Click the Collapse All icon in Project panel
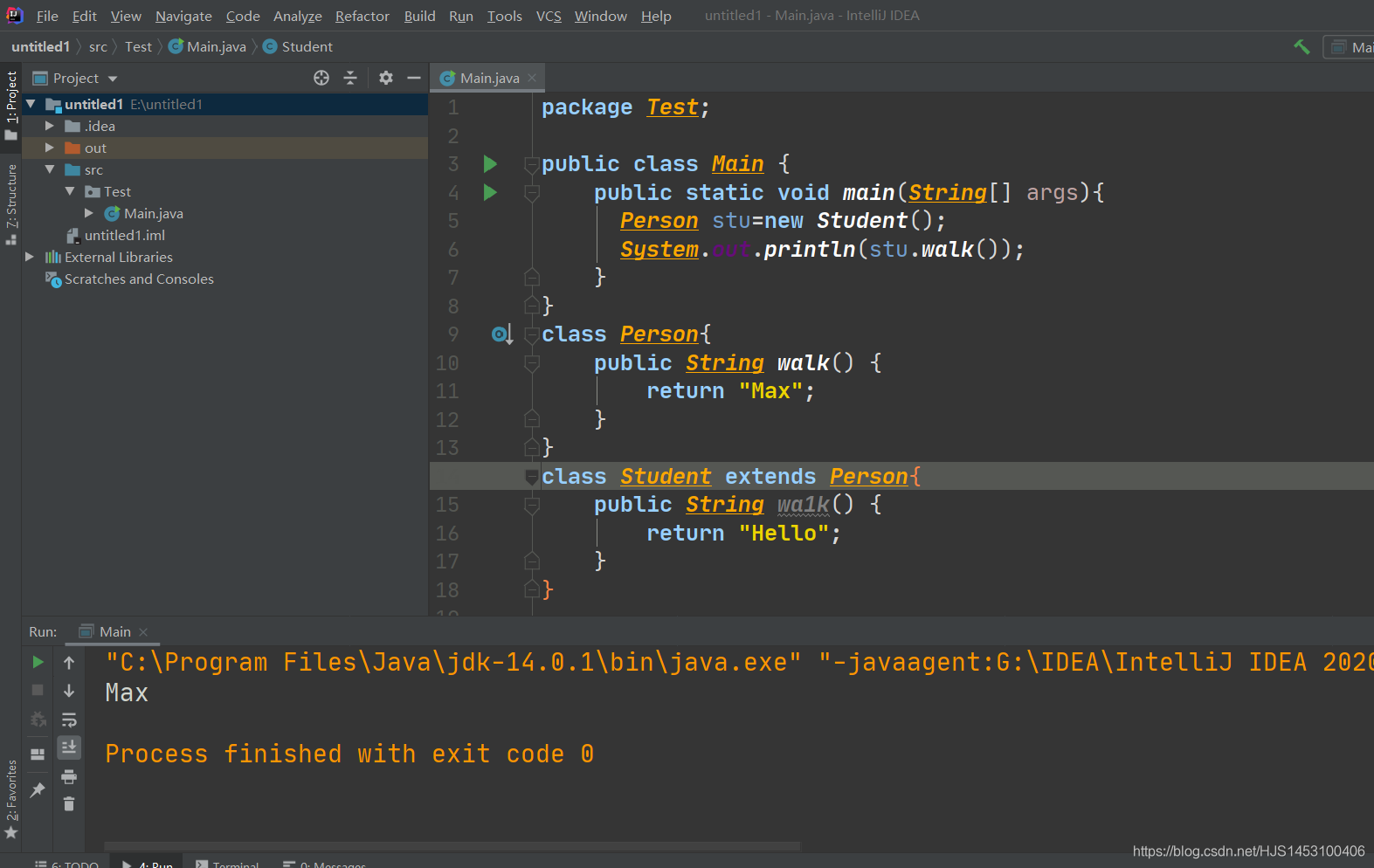This screenshot has height=868, width=1374. (x=350, y=78)
